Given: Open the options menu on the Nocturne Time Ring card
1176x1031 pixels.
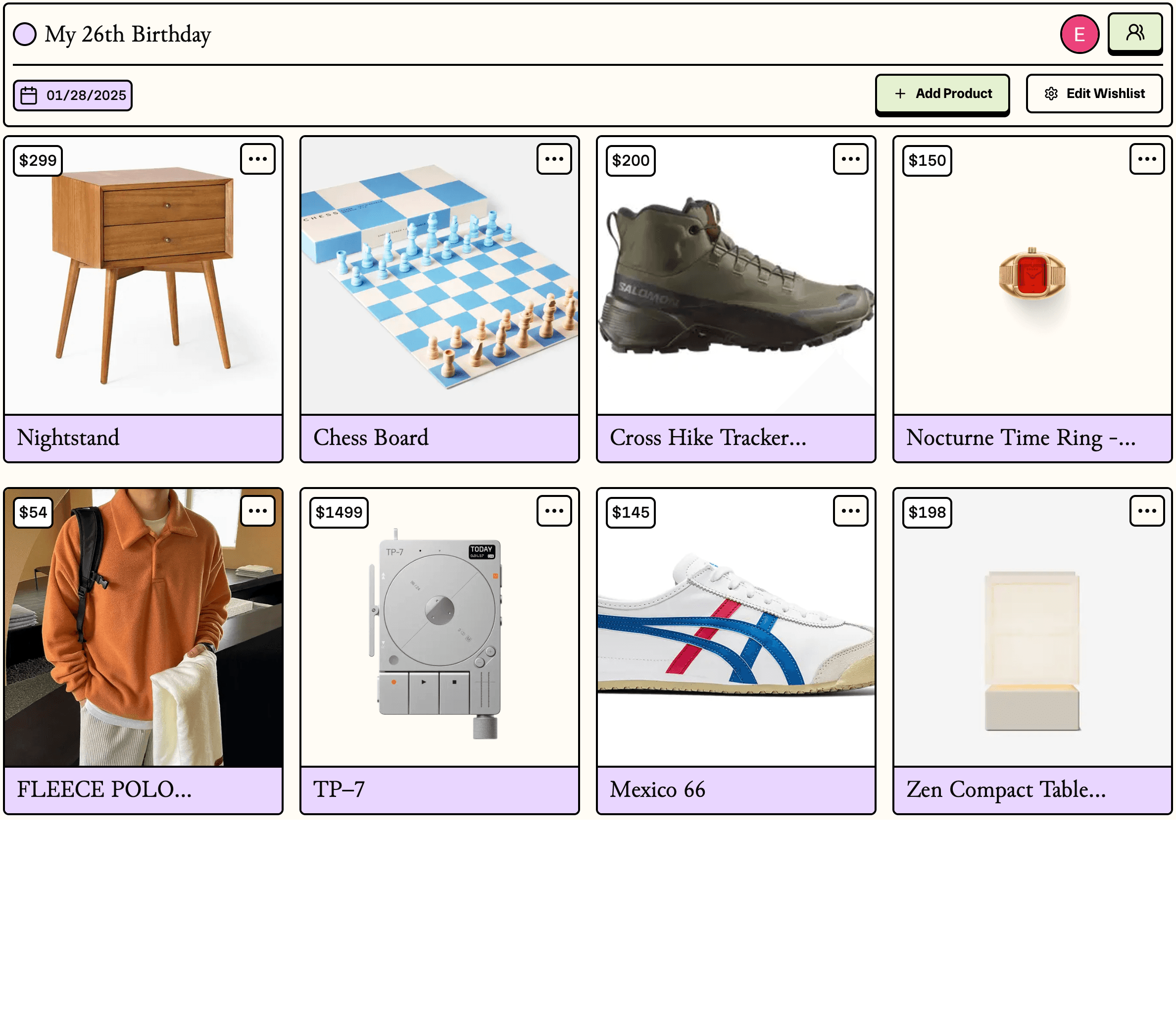Looking at the screenshot, I should click(x=1147, y=159).
